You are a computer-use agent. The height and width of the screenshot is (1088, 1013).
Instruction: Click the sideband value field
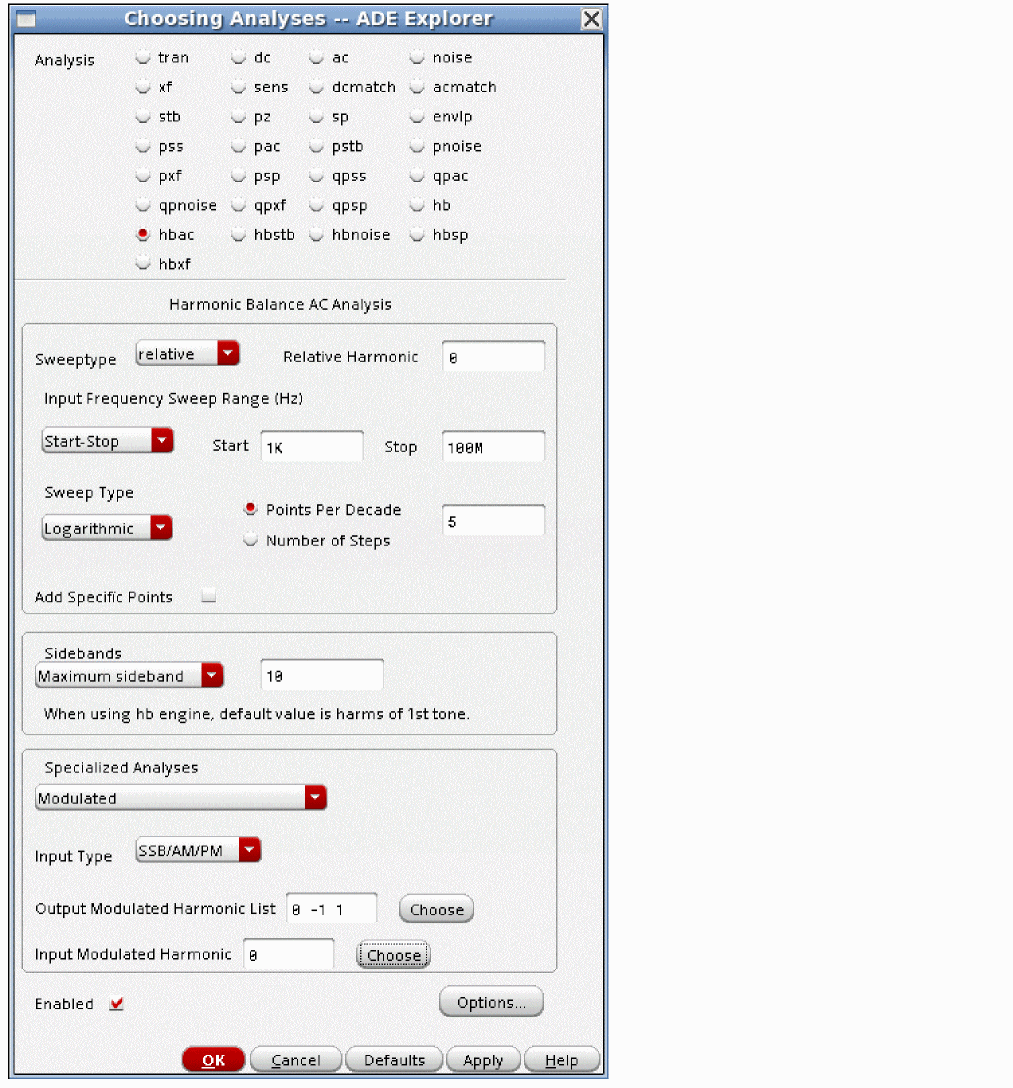click(x=322, y=674)
